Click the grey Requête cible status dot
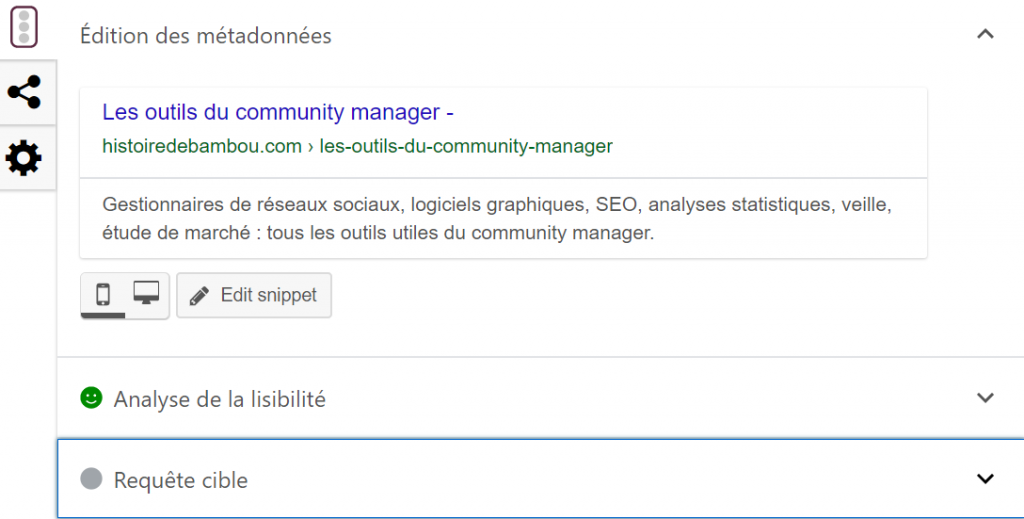The image size is (1024, 519). point(91,479)
